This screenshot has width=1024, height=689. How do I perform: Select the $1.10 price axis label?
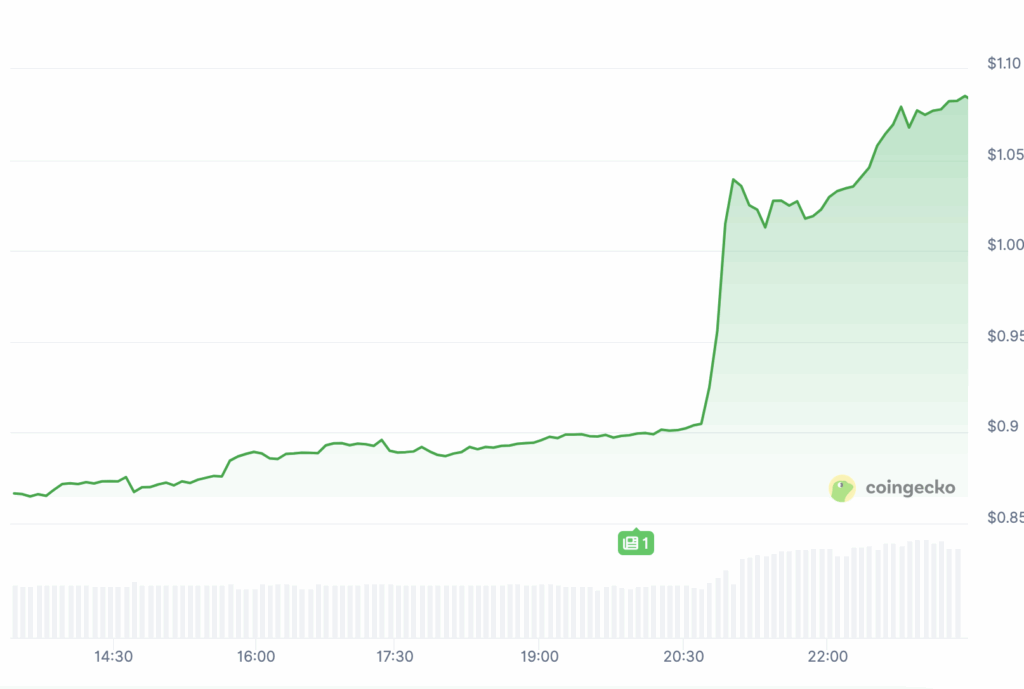point(1004,64)
